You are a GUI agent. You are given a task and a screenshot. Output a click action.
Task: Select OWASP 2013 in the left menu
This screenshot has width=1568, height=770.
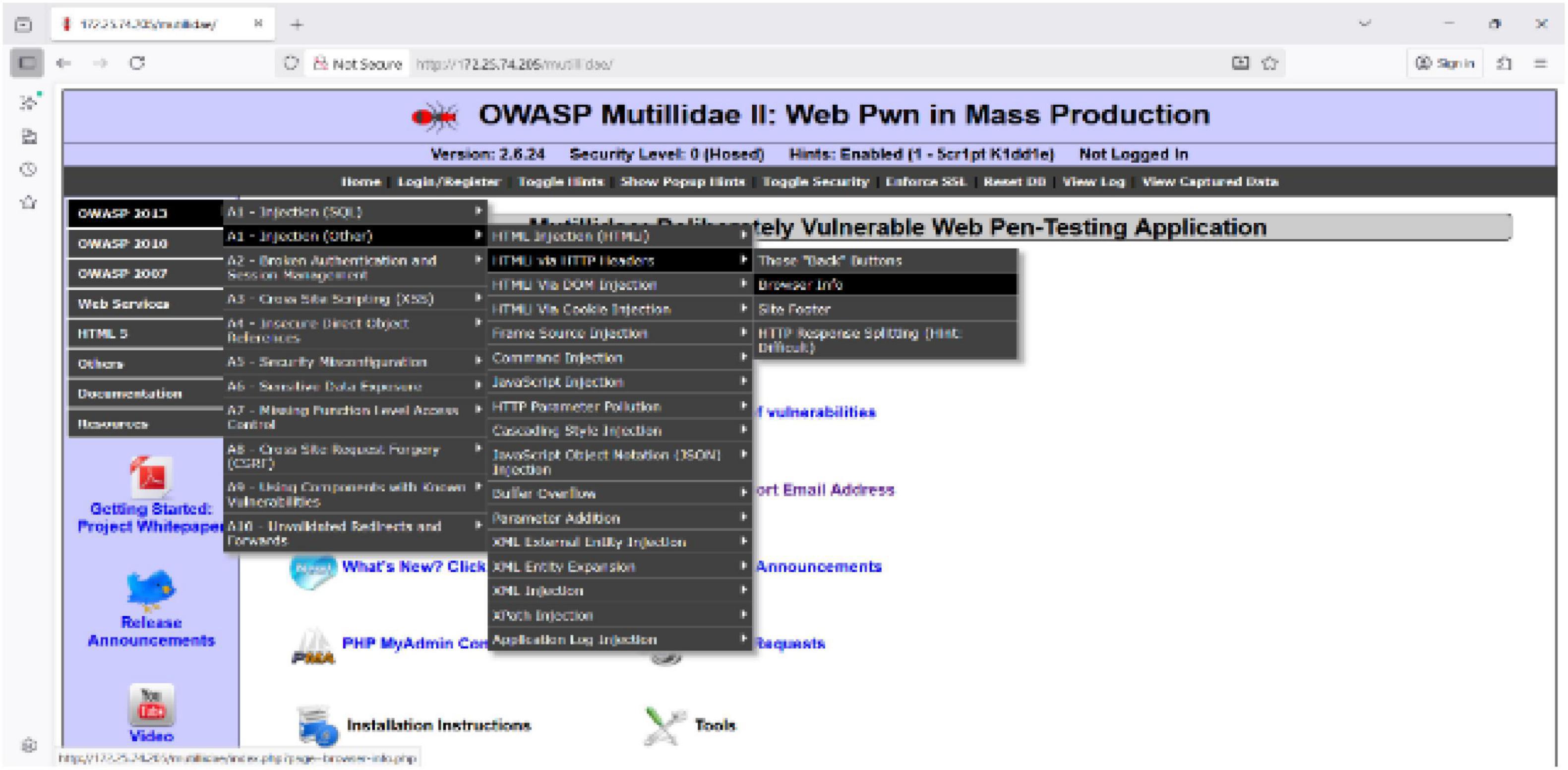click(146, 213)
